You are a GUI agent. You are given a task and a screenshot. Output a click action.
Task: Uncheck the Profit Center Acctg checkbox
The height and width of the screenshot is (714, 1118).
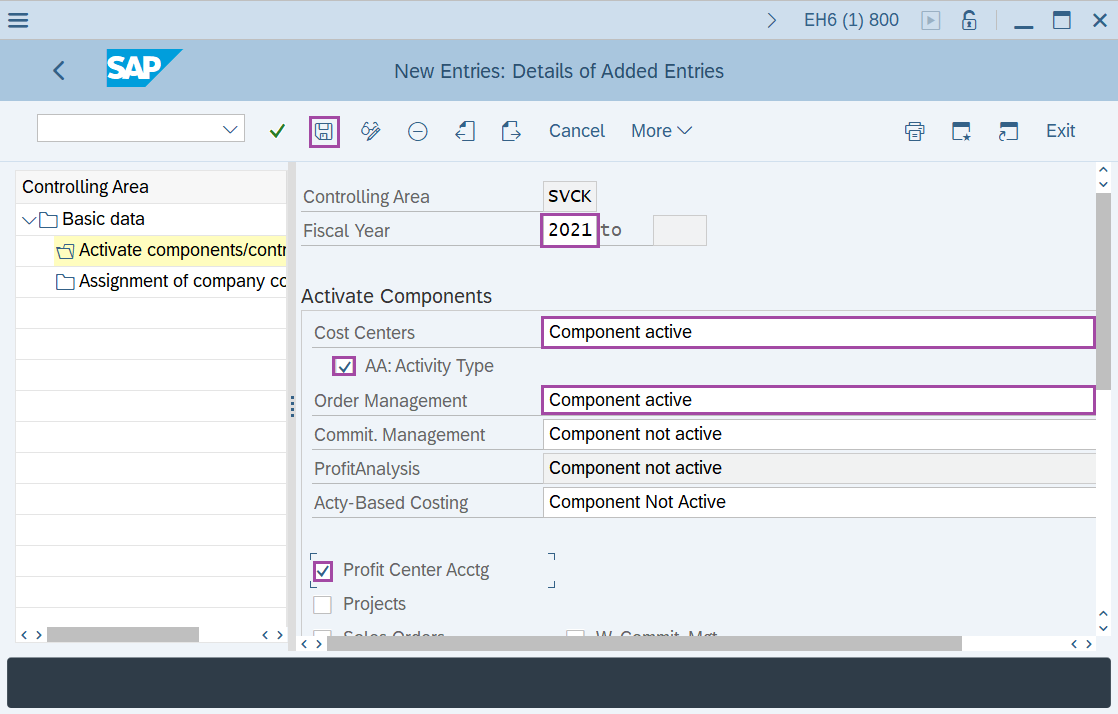pos(323,570)
